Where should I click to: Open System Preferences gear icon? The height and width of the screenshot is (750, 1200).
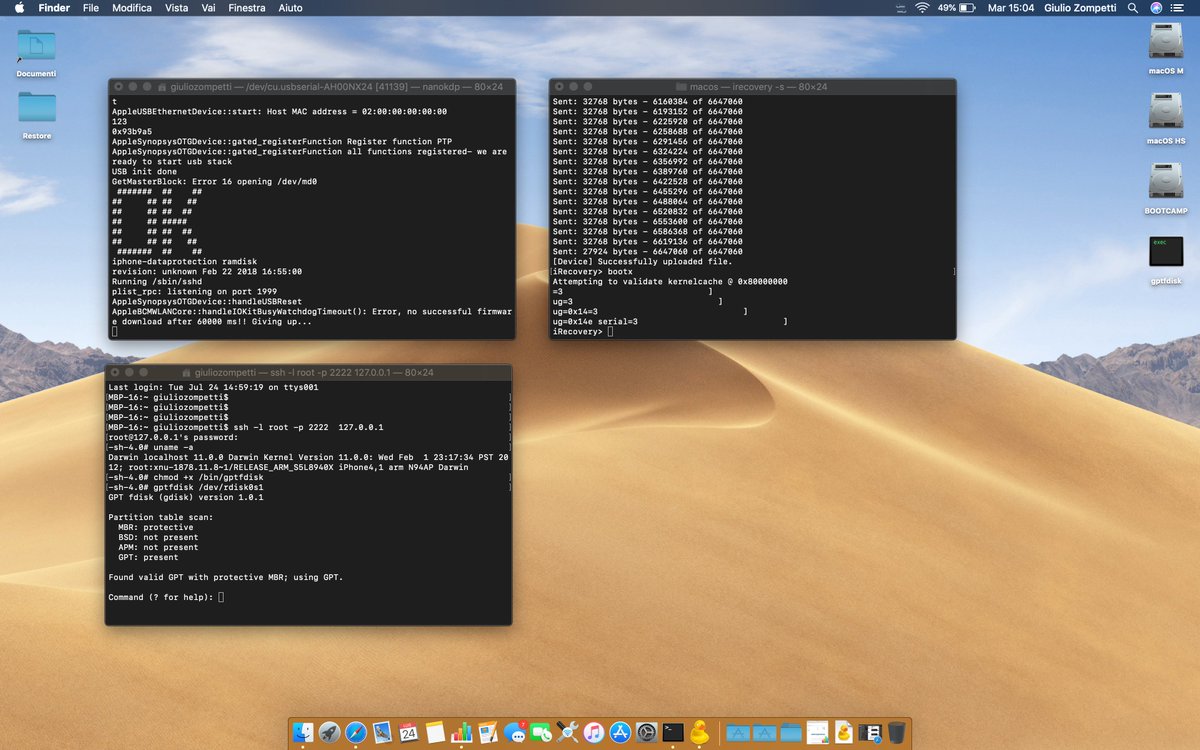tap(646, 733)
